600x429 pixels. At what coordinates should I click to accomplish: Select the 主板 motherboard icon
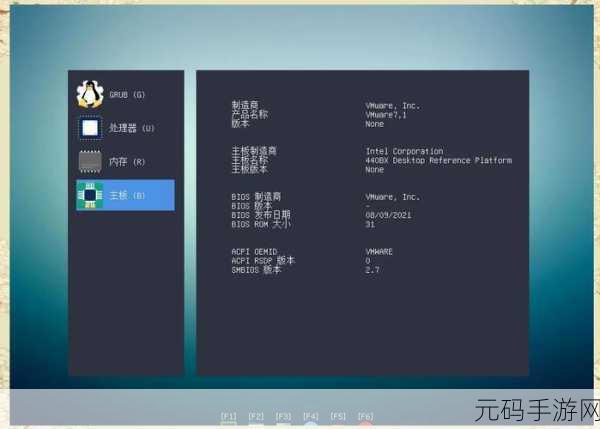tap(90, 195)
